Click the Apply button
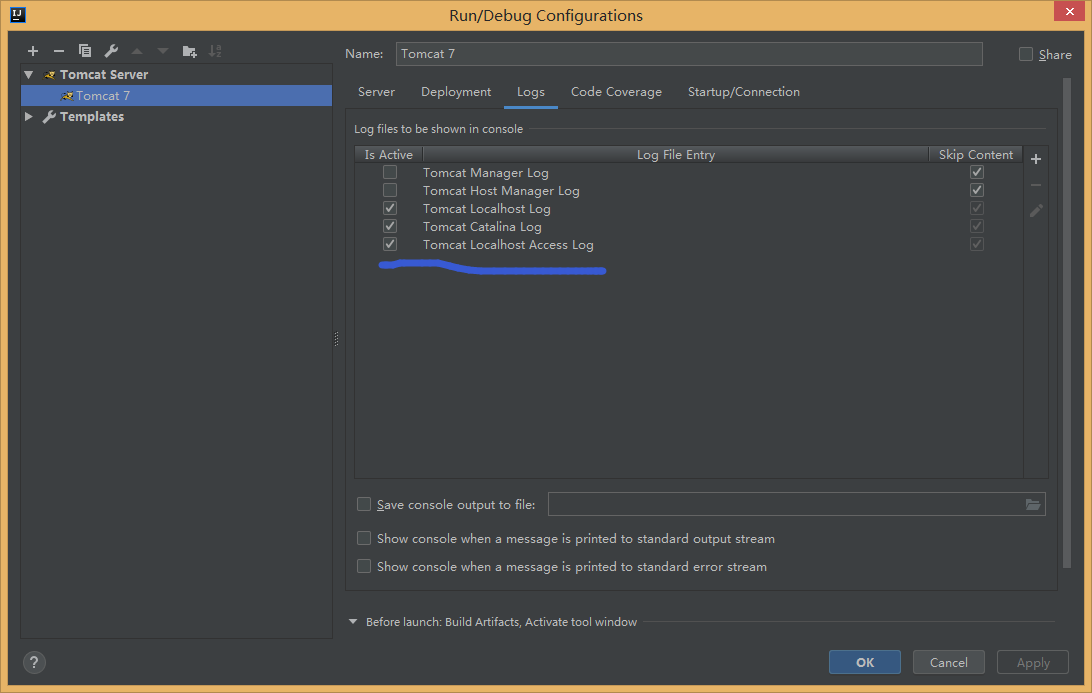Viewport: 1092px width, 693px height. point(1033,662)
